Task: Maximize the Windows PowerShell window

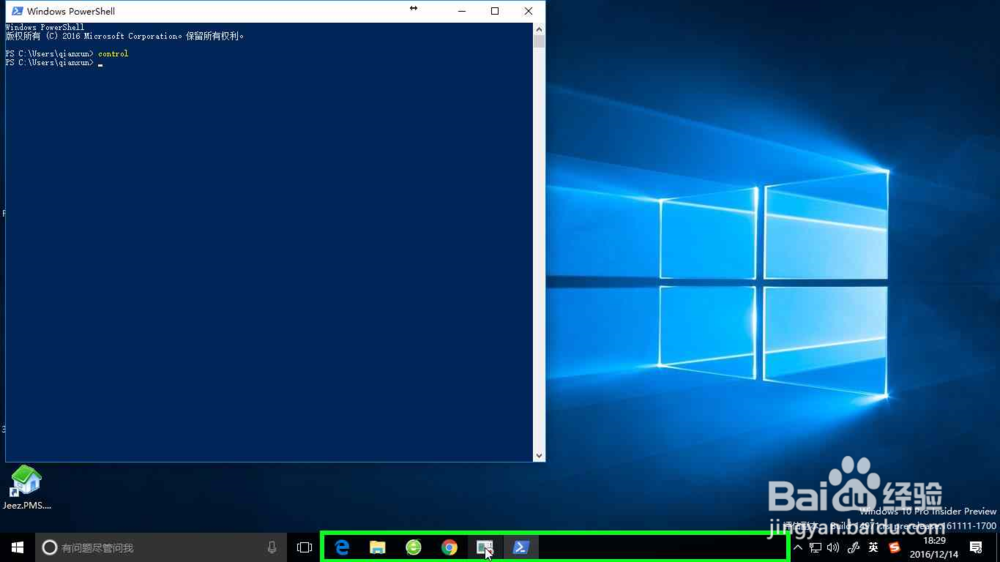Action: (x=495, y=11)
